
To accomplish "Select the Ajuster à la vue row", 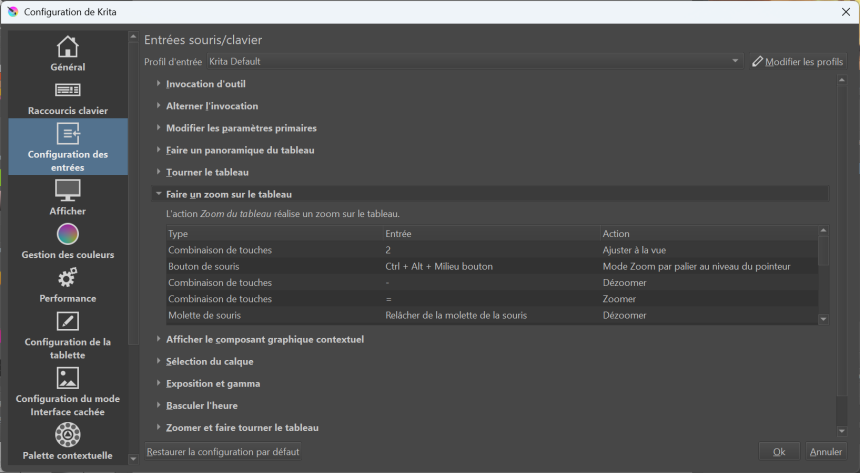I will tap(490, 250).
